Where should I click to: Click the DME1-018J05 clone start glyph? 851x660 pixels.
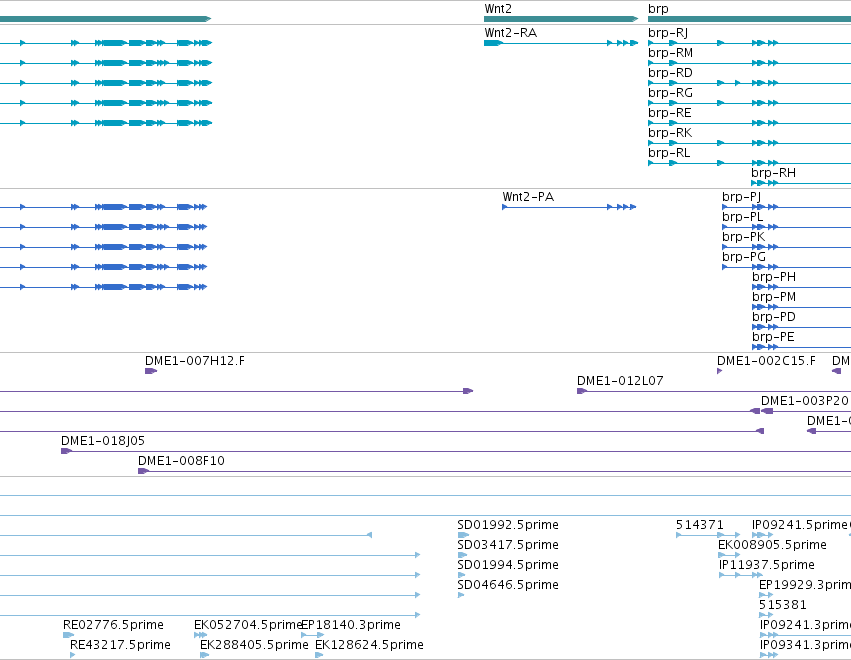[x=66, y=451]
